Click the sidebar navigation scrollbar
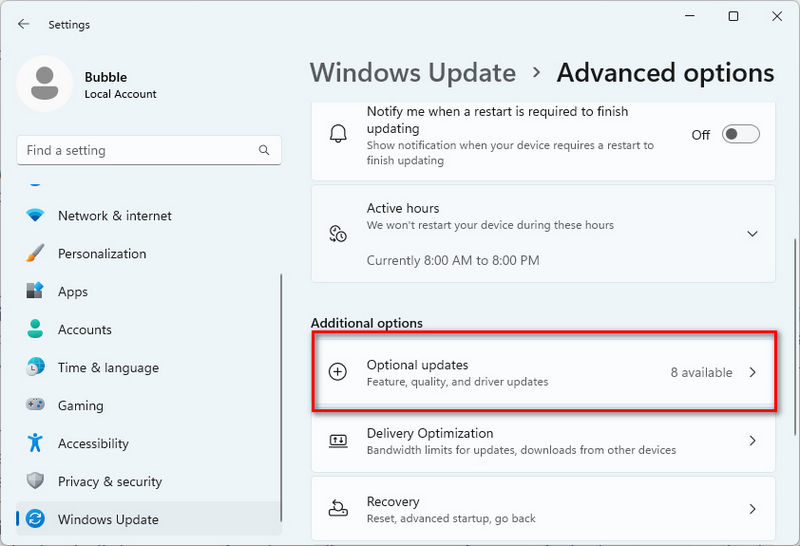 pyautogui.click(x=281, y=398)
